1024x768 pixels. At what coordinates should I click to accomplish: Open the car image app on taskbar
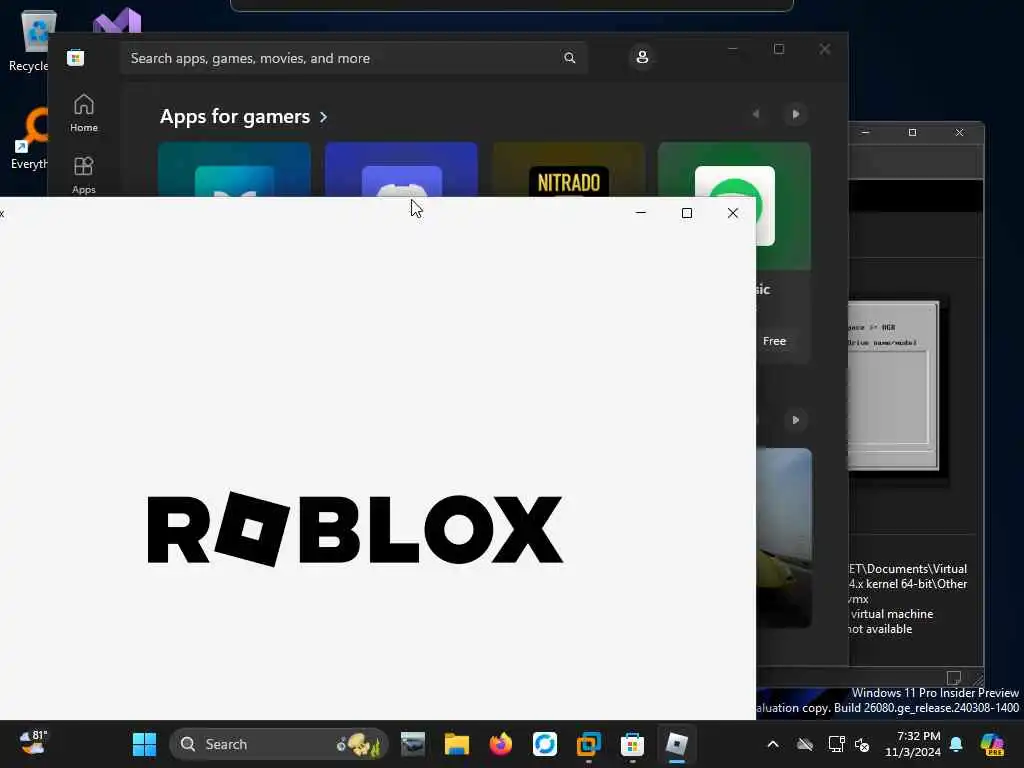[x=413, y=744]
